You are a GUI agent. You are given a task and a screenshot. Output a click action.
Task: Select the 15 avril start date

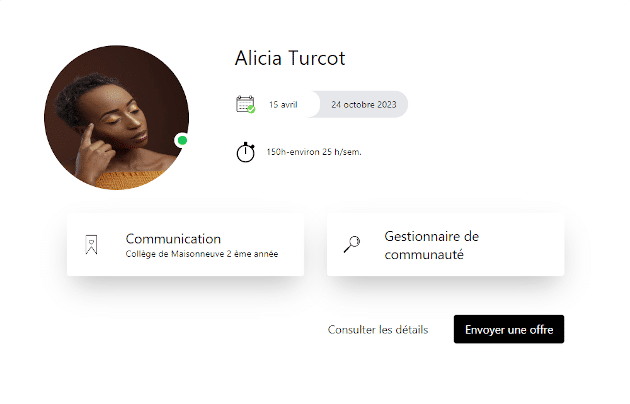283,105
